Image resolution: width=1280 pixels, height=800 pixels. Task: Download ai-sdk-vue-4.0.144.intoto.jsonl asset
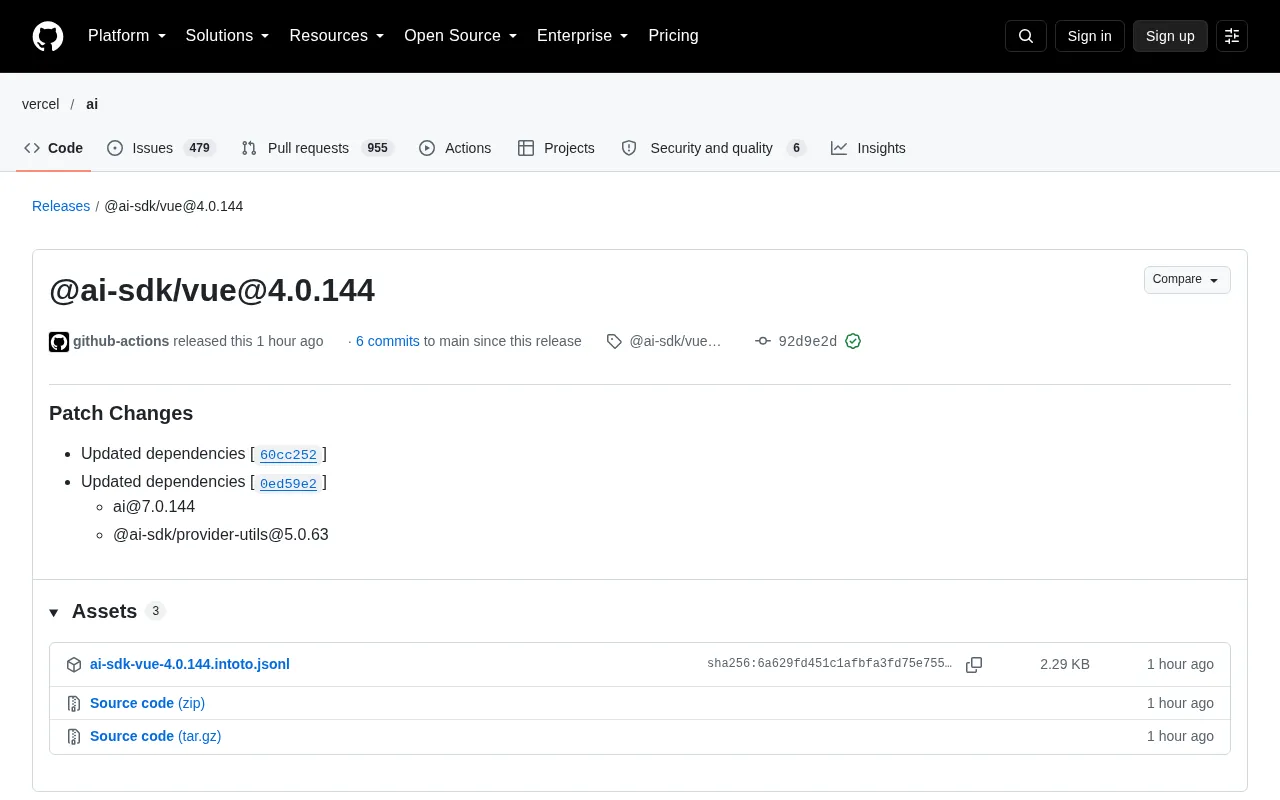190,664
